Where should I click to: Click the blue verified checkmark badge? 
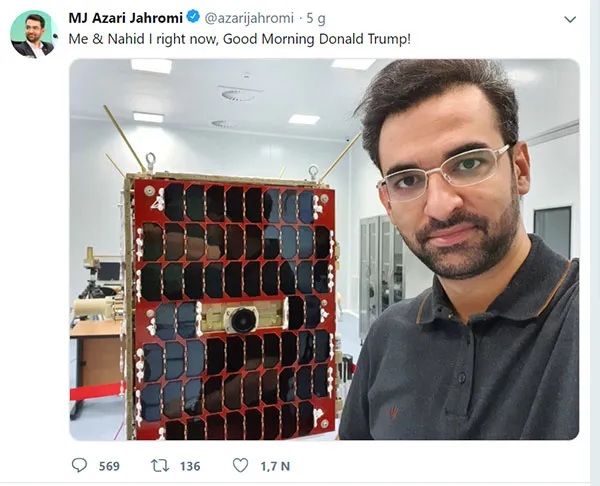coord(193,17)
